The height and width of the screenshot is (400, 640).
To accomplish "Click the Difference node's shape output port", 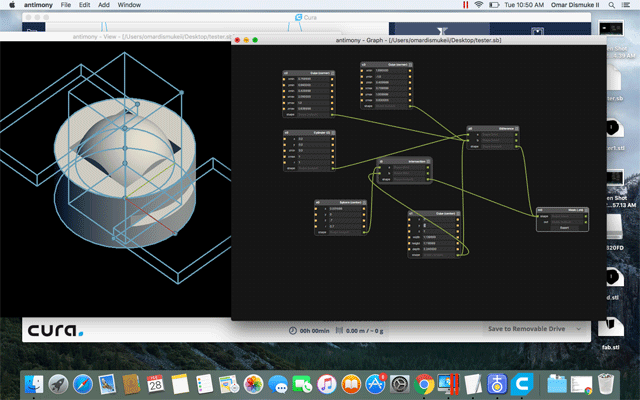I will [516, 146].
